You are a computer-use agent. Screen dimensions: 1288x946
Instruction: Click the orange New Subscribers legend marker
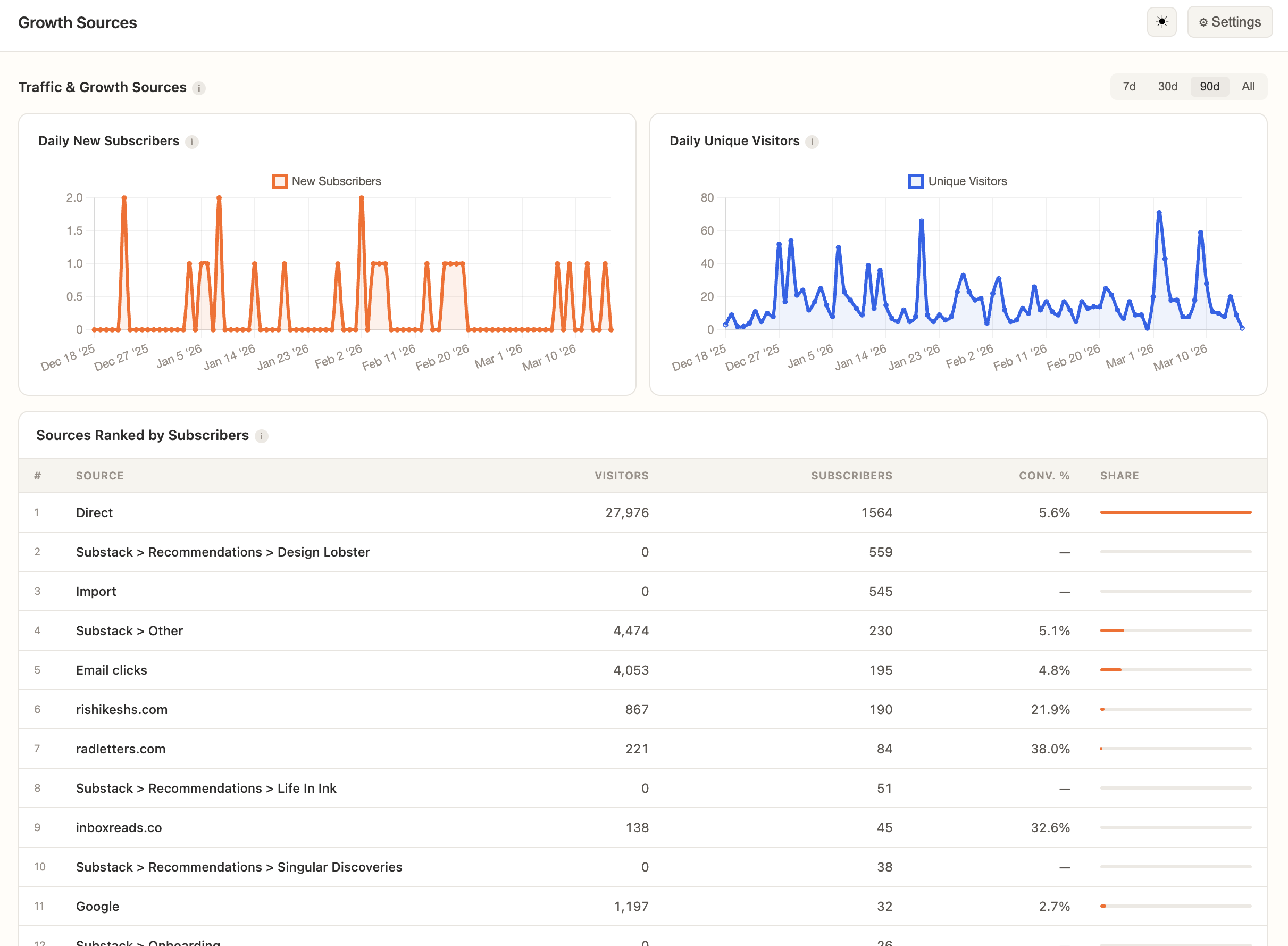pos(280,181)
